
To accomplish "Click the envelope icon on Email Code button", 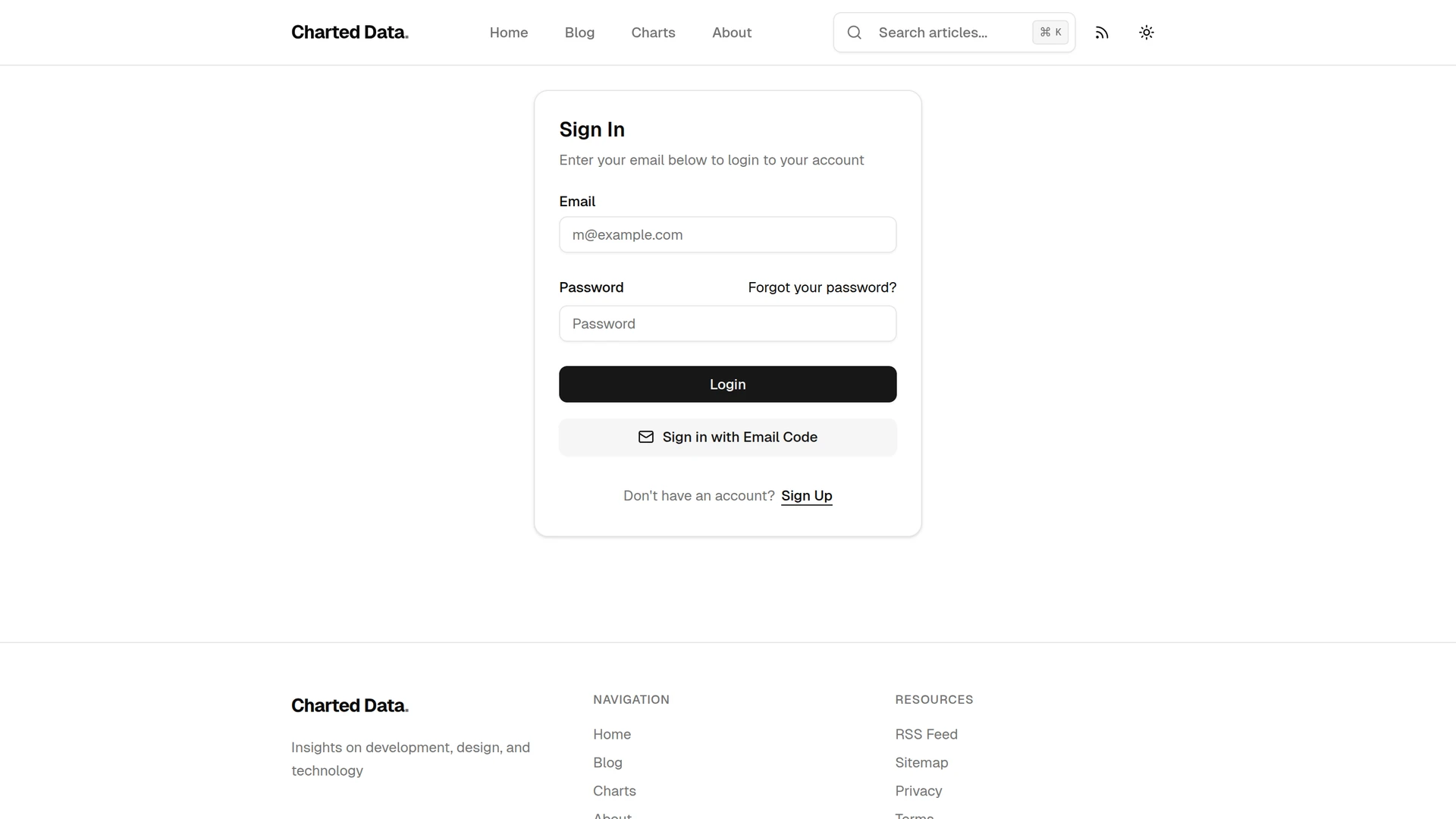I will click(x=646, y=437).
